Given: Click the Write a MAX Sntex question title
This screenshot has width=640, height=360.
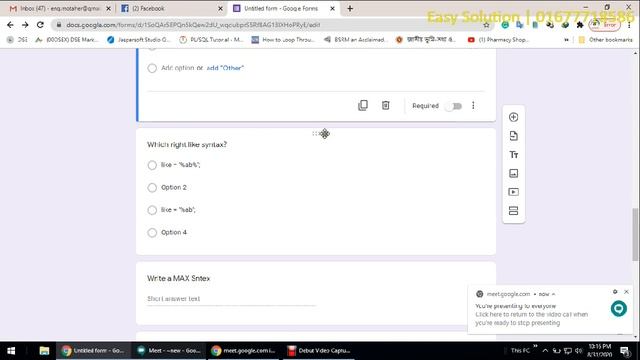Looking at the screenshot, I should tap(178, 278).
